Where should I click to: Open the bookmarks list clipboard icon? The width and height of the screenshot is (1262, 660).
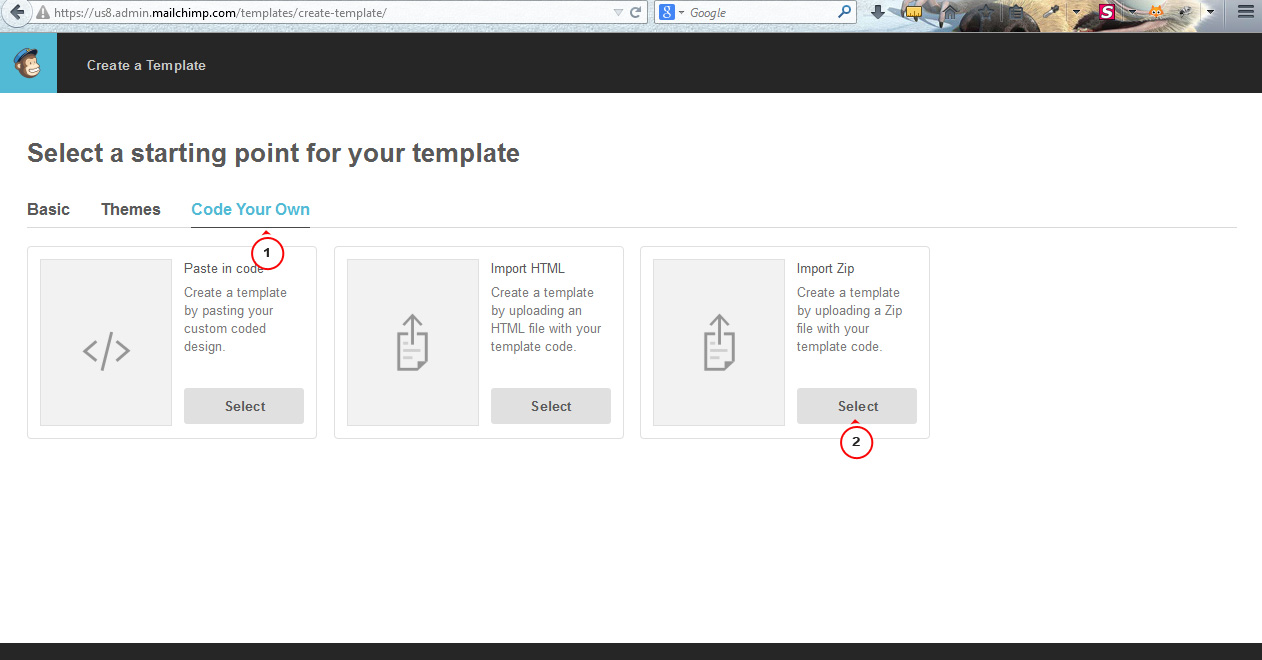pos(1016,12)
